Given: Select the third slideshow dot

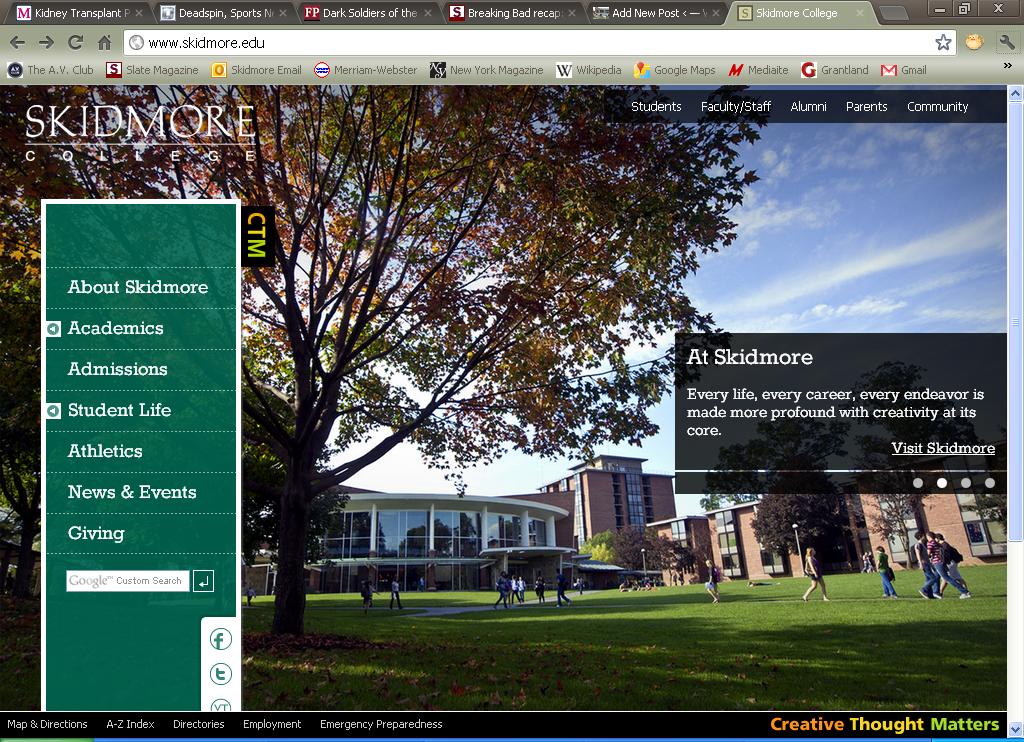Looking at the screenshot, I should point(966,483).
